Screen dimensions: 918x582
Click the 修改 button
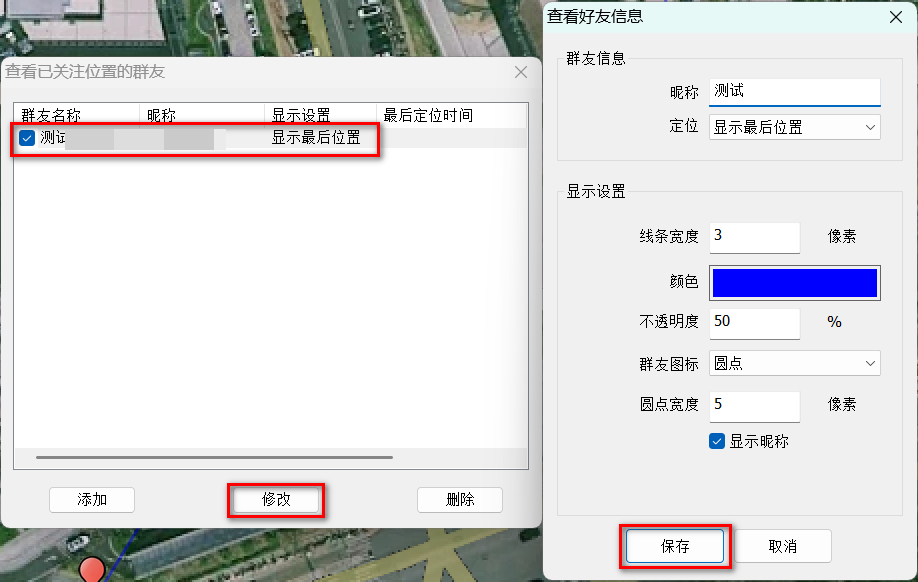click(x=276, y=500)
